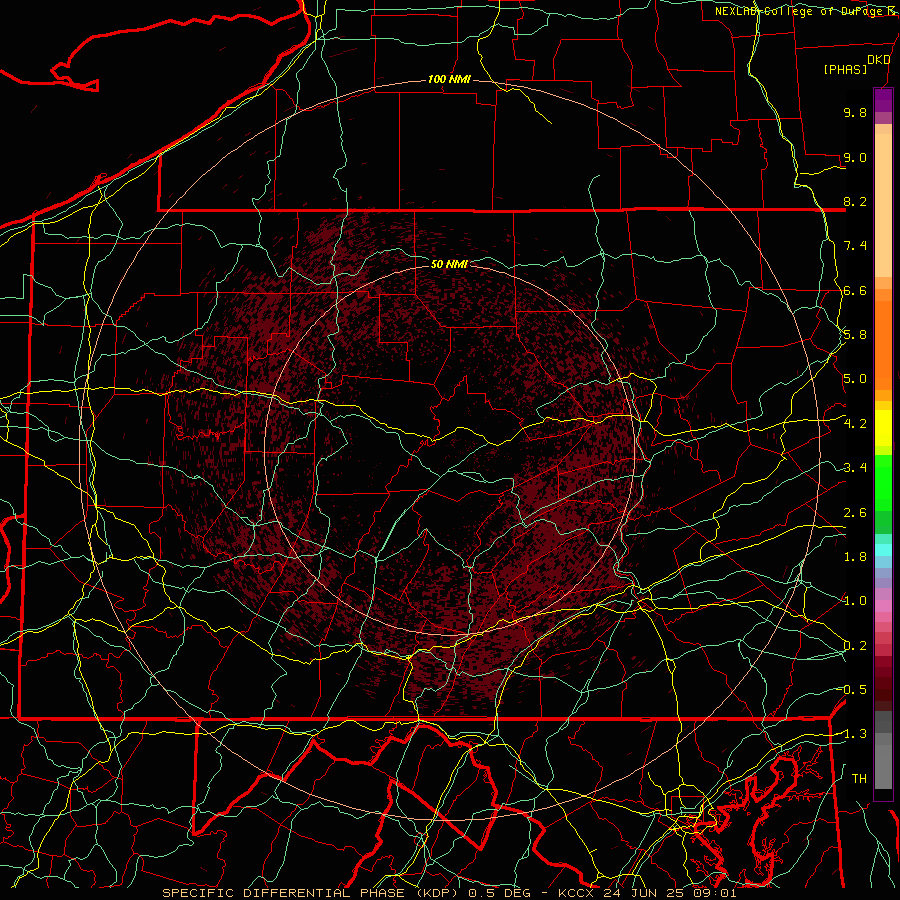This screenshot has width=900, height=900.
Task: Click the 7.4 legend value
Action: tap(855, 246)
